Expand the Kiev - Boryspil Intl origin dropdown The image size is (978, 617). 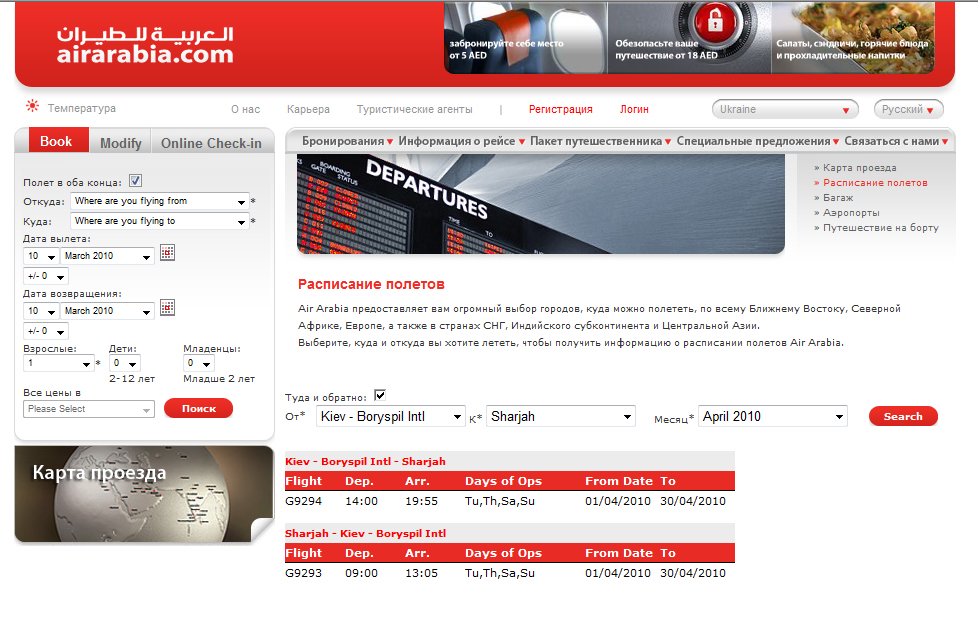[390, 416]
